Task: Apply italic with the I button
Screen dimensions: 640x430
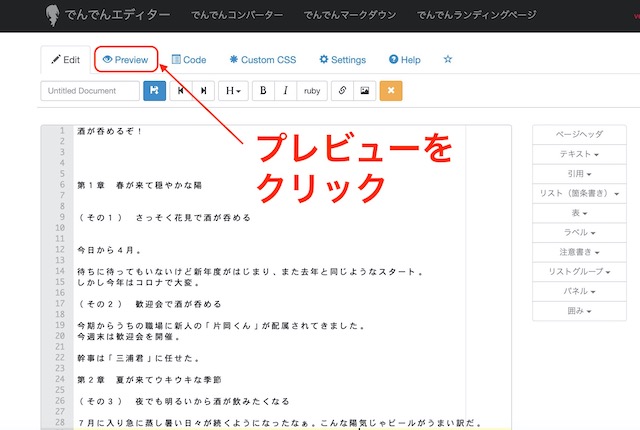Action: click(x=286, y=90)
